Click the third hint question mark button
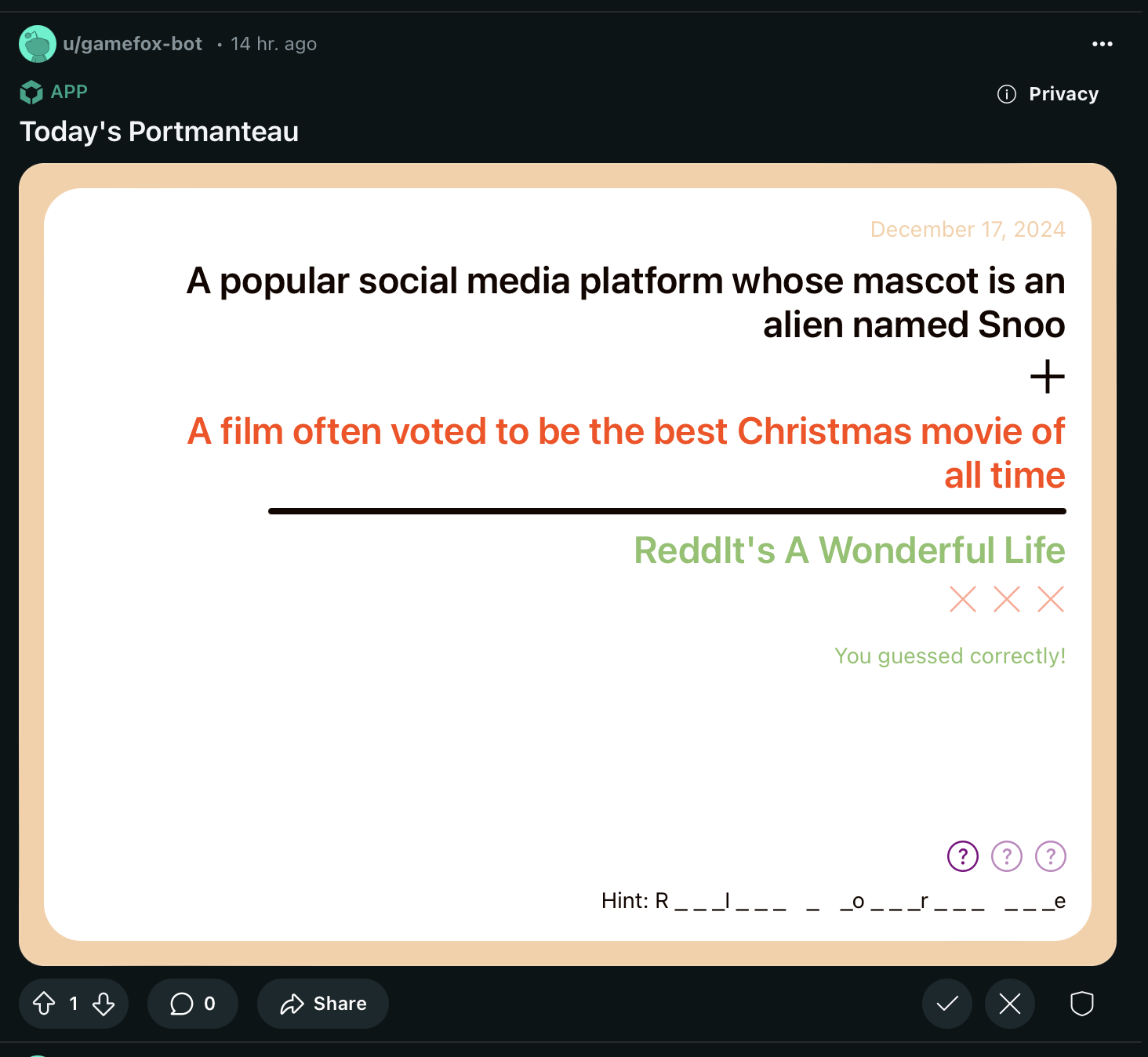Viewport: 1148px width, 1057px height. pos(1051,856)
